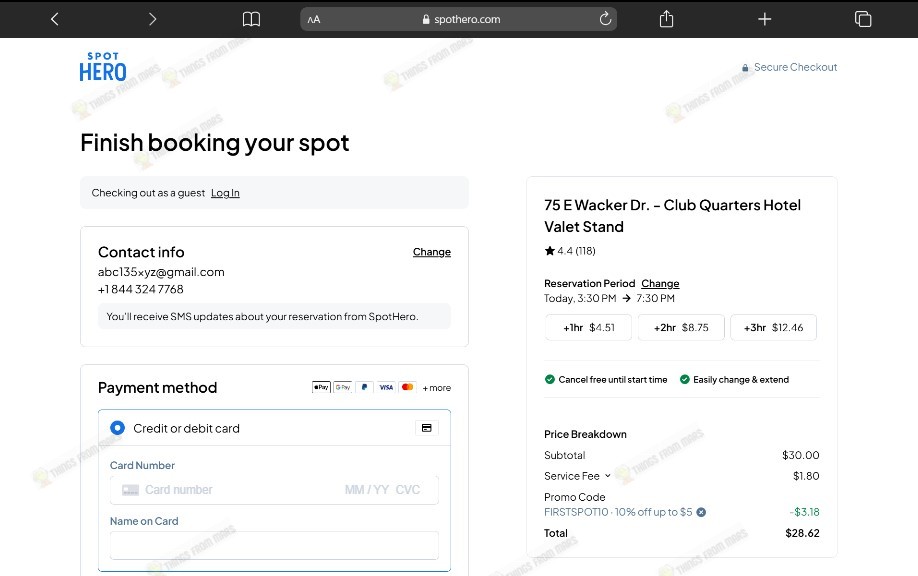Click the Google Pay icon
Screen dimensions: 918x576
point(343,387)
